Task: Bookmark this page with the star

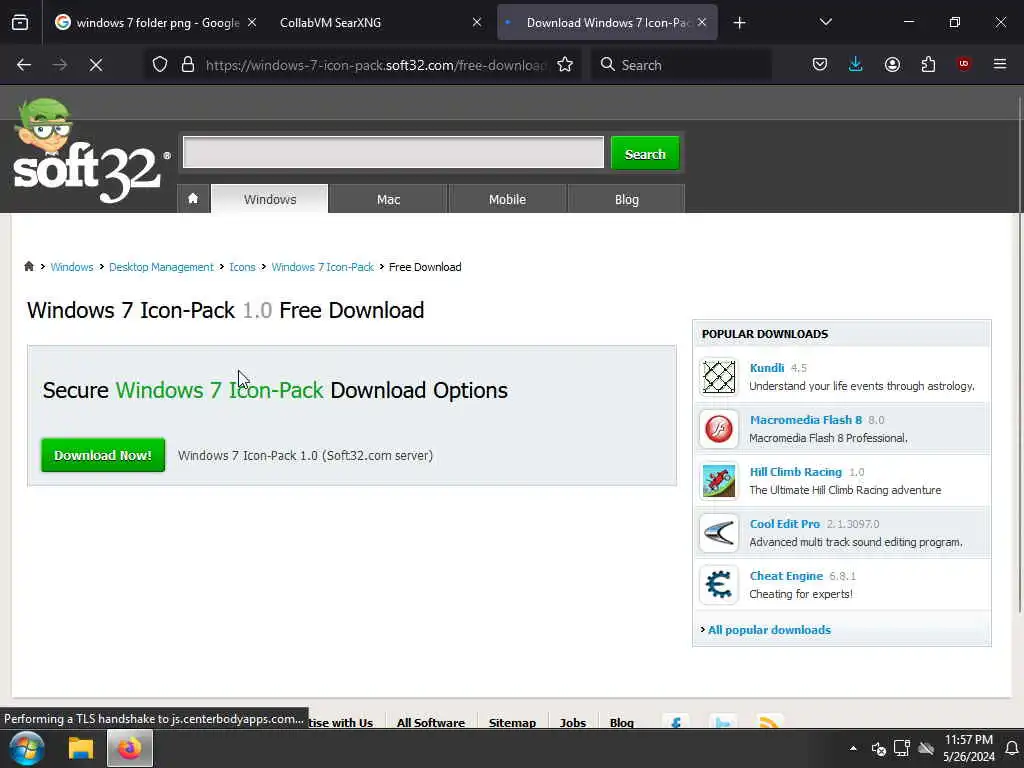Action: coord(565,65)
